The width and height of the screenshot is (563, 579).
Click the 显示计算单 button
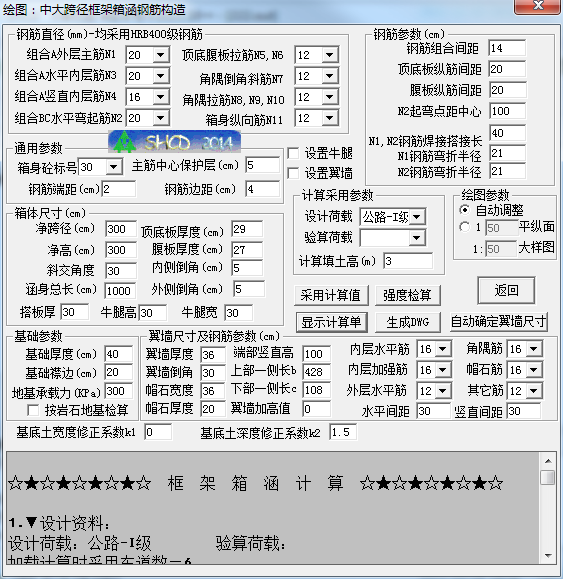coord(331,322)
